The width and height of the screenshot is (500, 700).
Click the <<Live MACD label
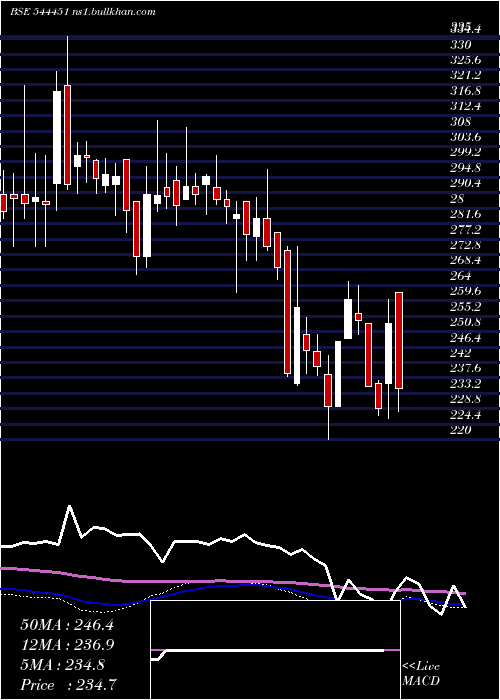coord(421,674)
